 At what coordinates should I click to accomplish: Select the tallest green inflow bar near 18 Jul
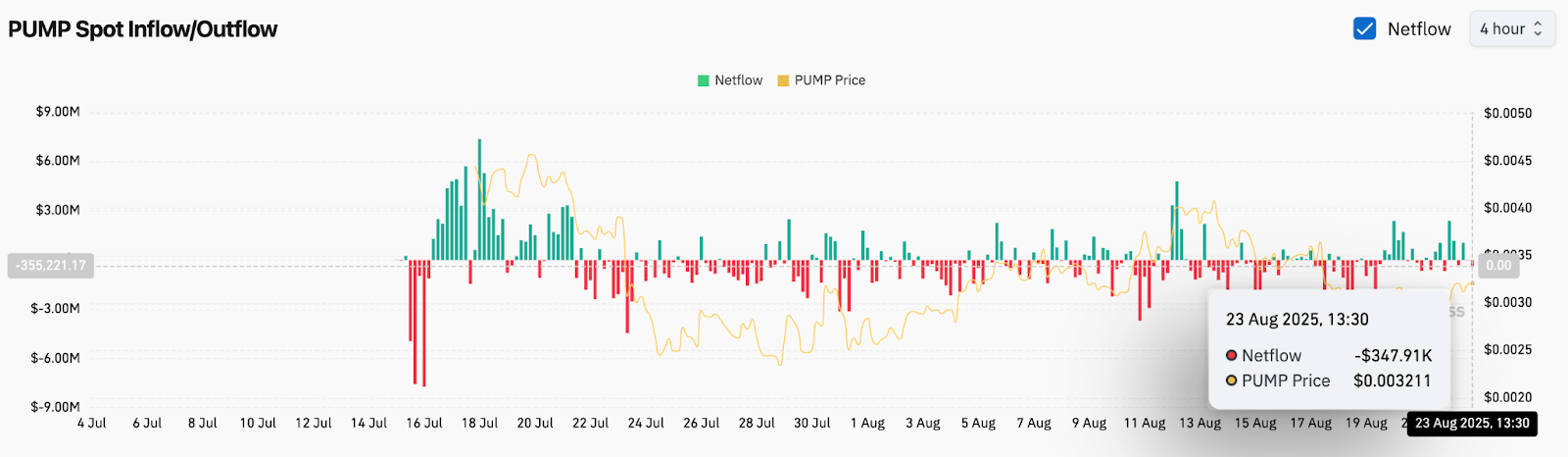pyautogui.click(x=479, y=196)
